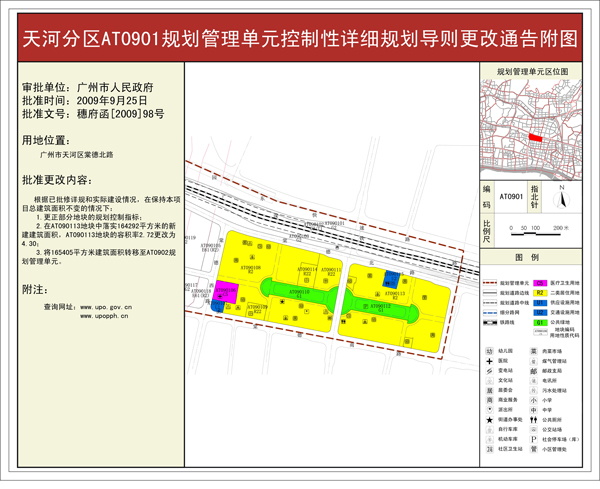Click the red highlighted block in location map
Image resolution: width=600 pixels, height=489 pixels.
pos(537,137)
